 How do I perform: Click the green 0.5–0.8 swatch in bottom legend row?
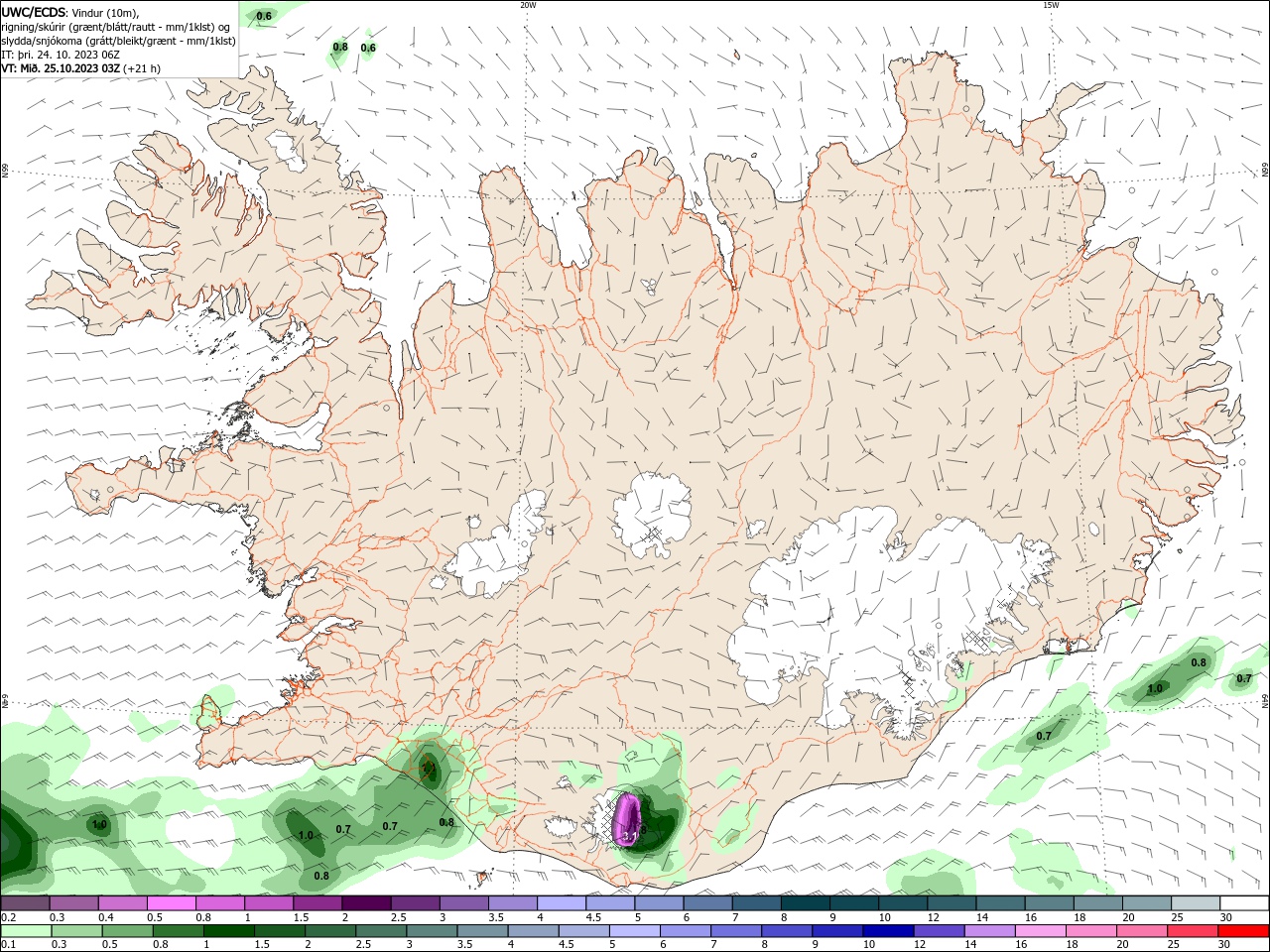pyautogui.click(x=127, y=931)
